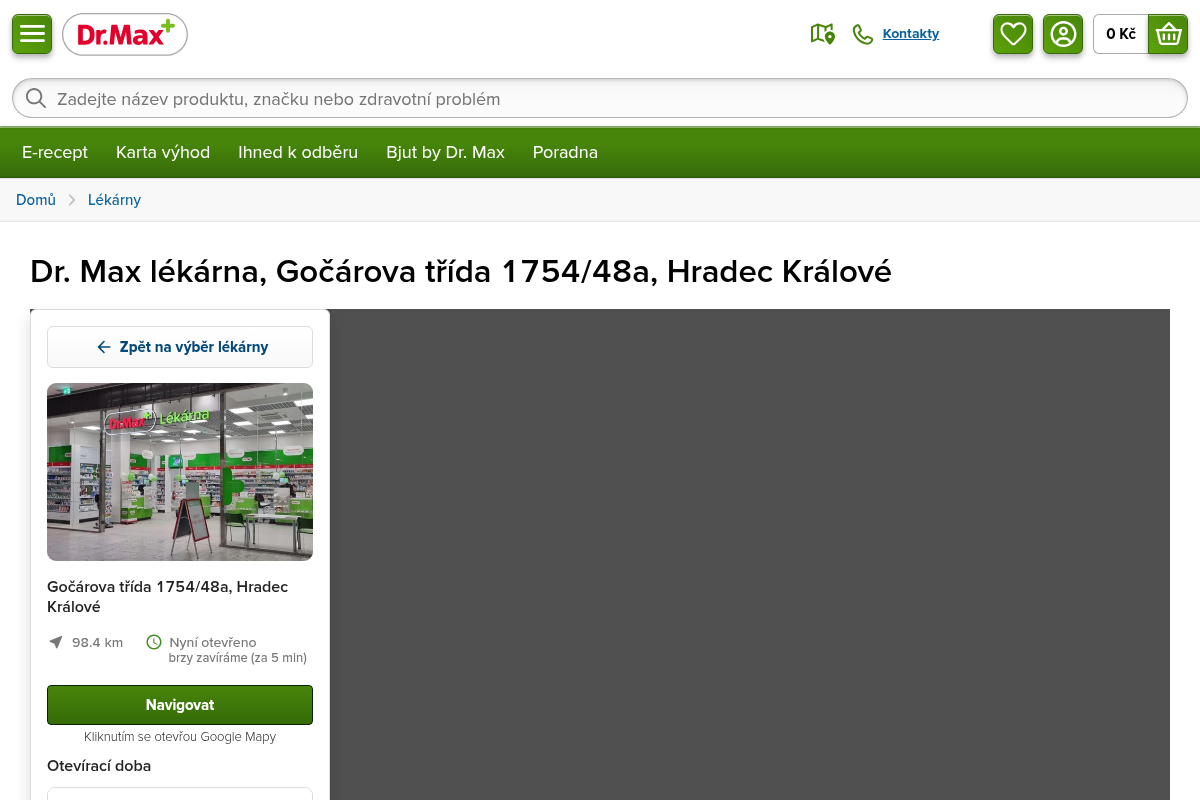Image resolution: width=1200 pixels, height=800 pixels.
Task: Click Zpět na výběr lékárny button
Action: coord(180,347)
